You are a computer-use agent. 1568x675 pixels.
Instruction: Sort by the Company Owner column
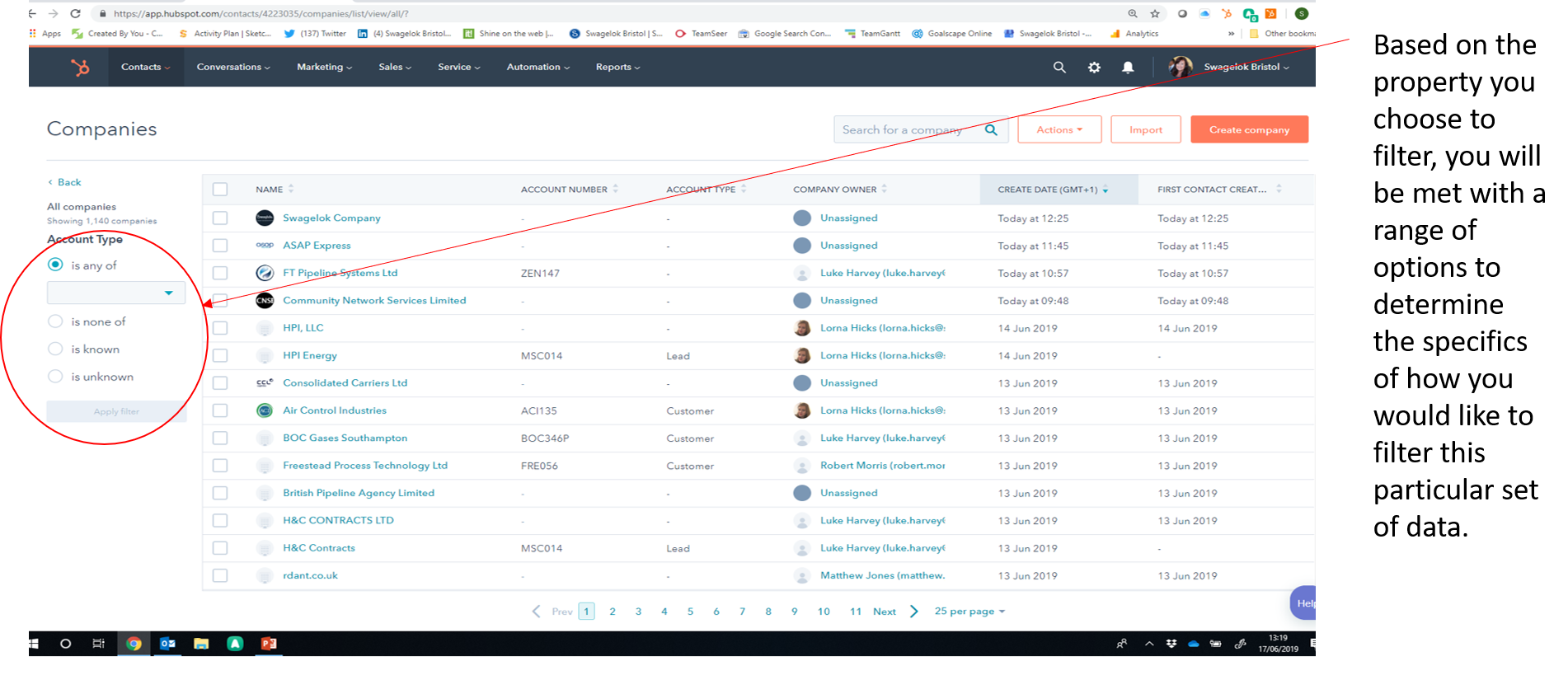click(x=840, y=190)
